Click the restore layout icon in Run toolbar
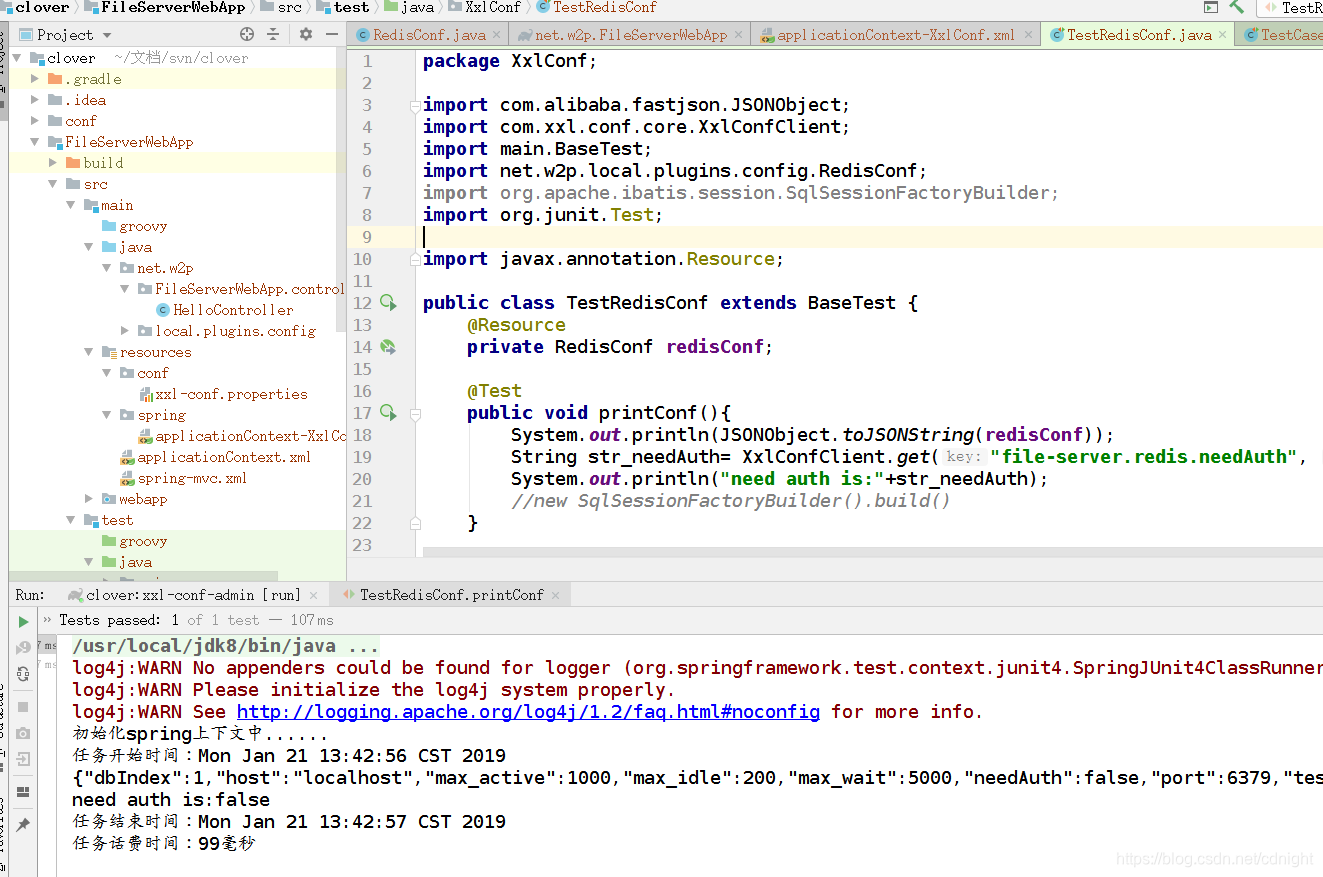Screen dimensions: 1323x877 coord(23,792)
